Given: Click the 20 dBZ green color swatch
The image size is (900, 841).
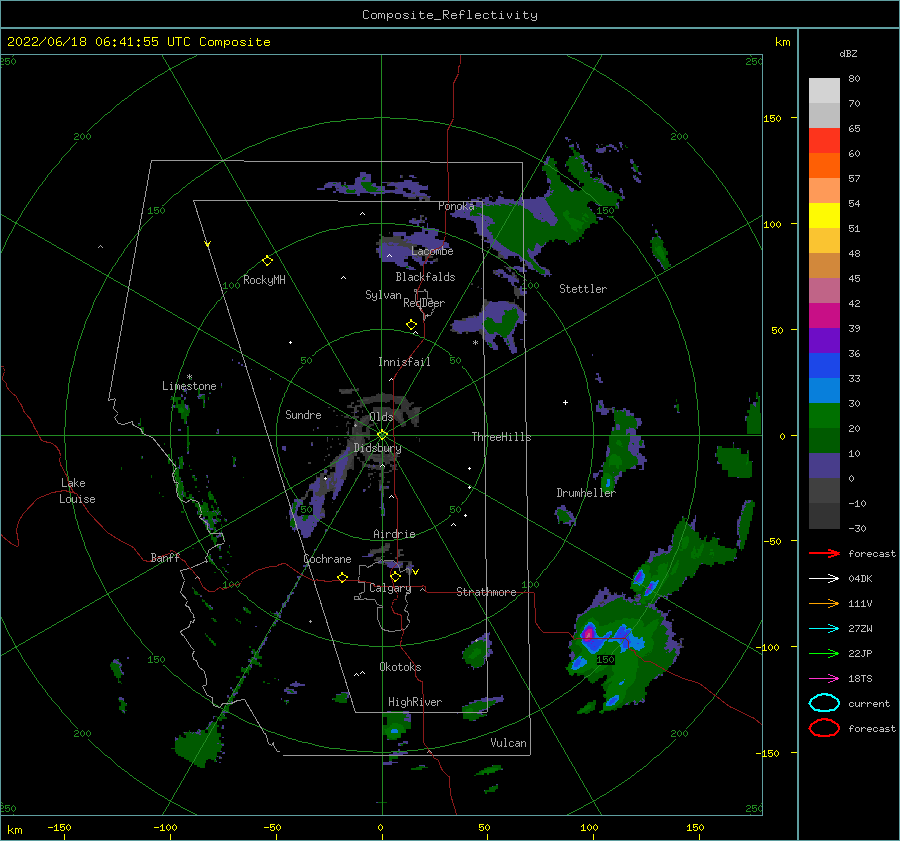Looking at the screenshot, I should [824, 416].
